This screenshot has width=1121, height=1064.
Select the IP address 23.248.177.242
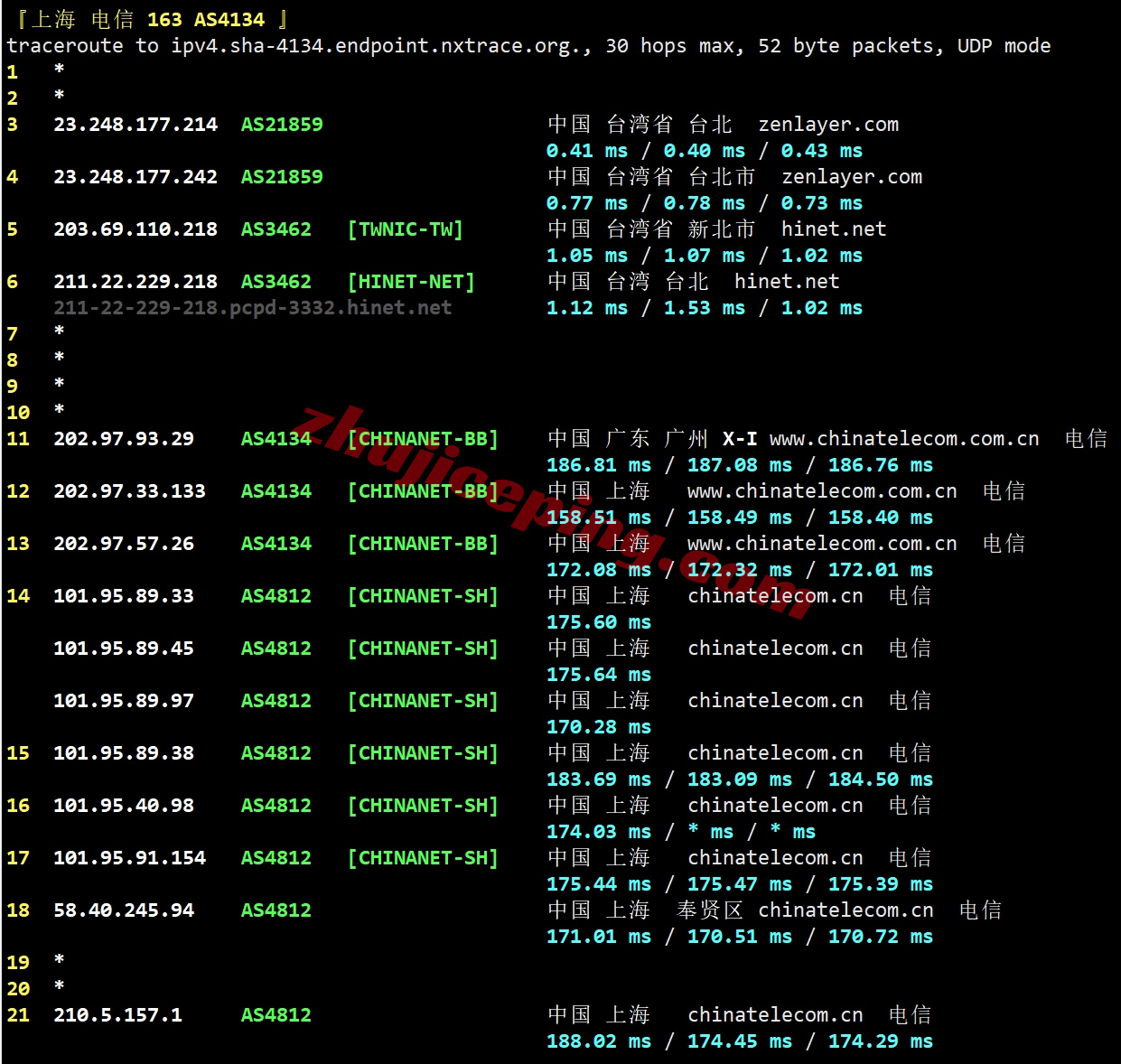point(135,177)
